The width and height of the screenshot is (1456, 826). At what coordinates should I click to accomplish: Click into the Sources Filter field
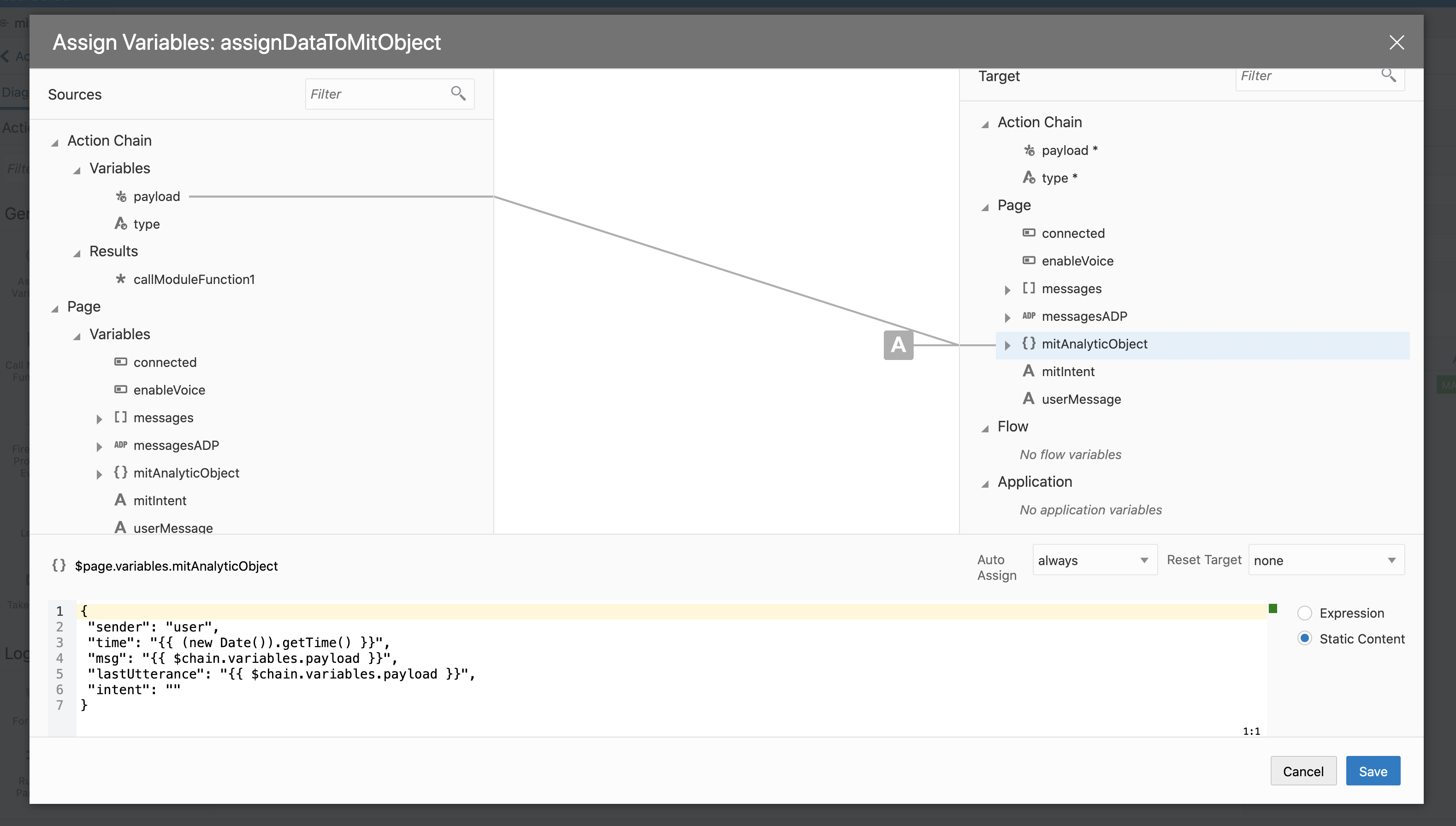click(374, 94)
